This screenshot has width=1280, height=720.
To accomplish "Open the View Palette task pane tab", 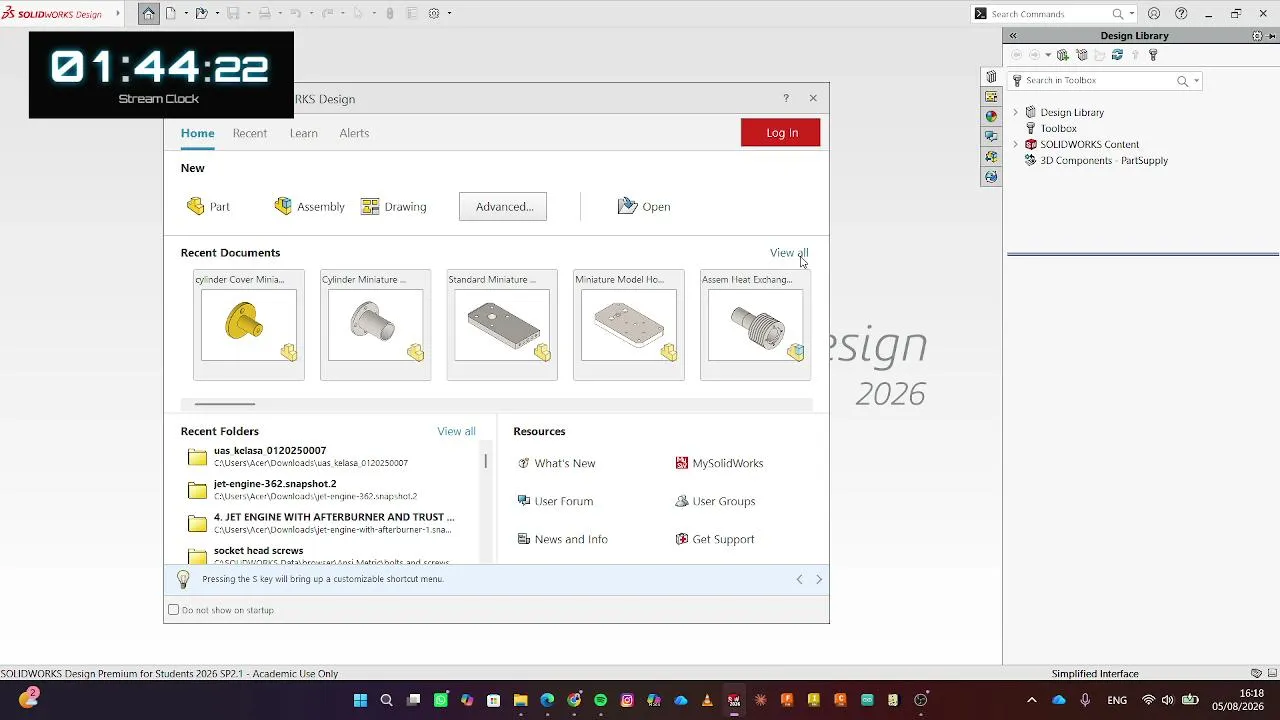I will (991, 97).
